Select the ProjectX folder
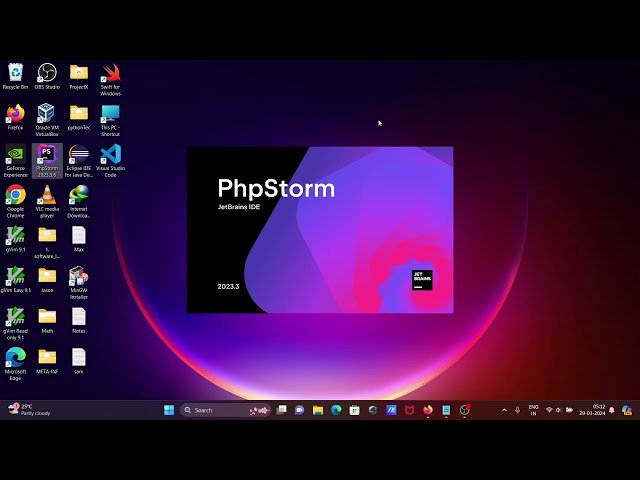 click(x=79, y=76)
